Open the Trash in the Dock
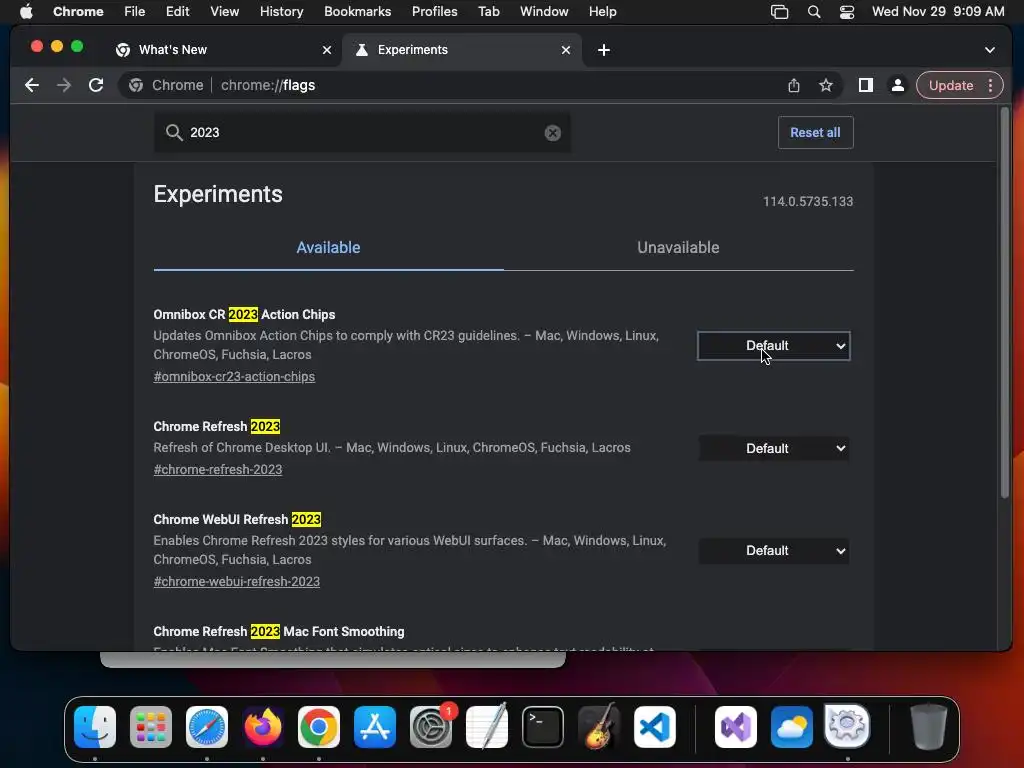The image size is (1024, 768). (x=928, y=726)
